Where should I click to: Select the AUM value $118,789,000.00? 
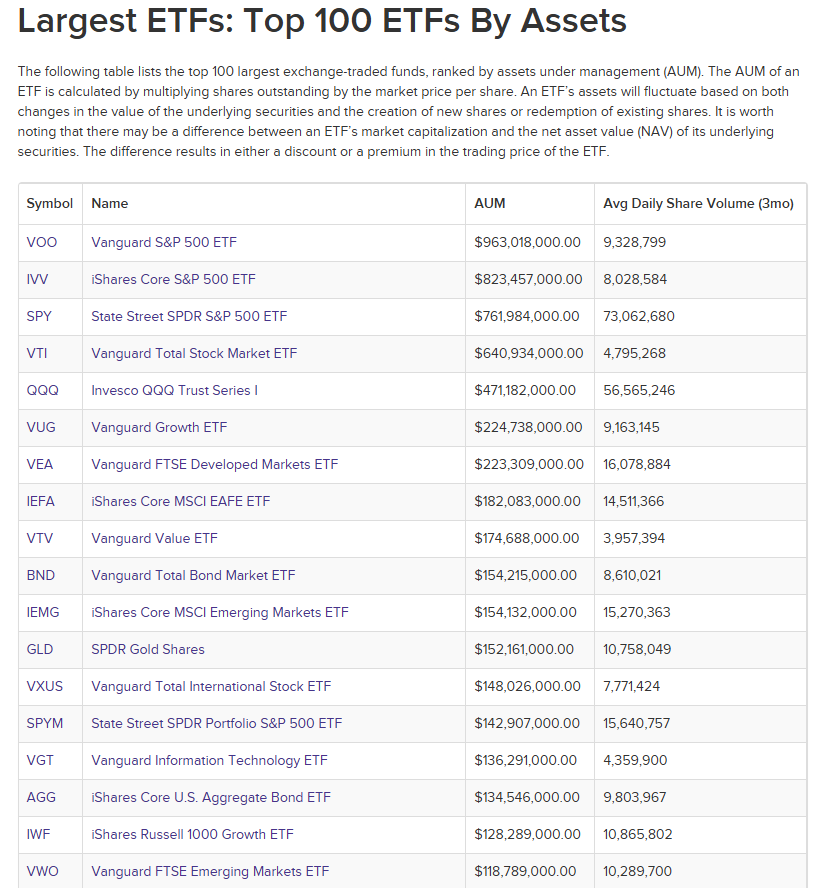[x=525, y=871]
